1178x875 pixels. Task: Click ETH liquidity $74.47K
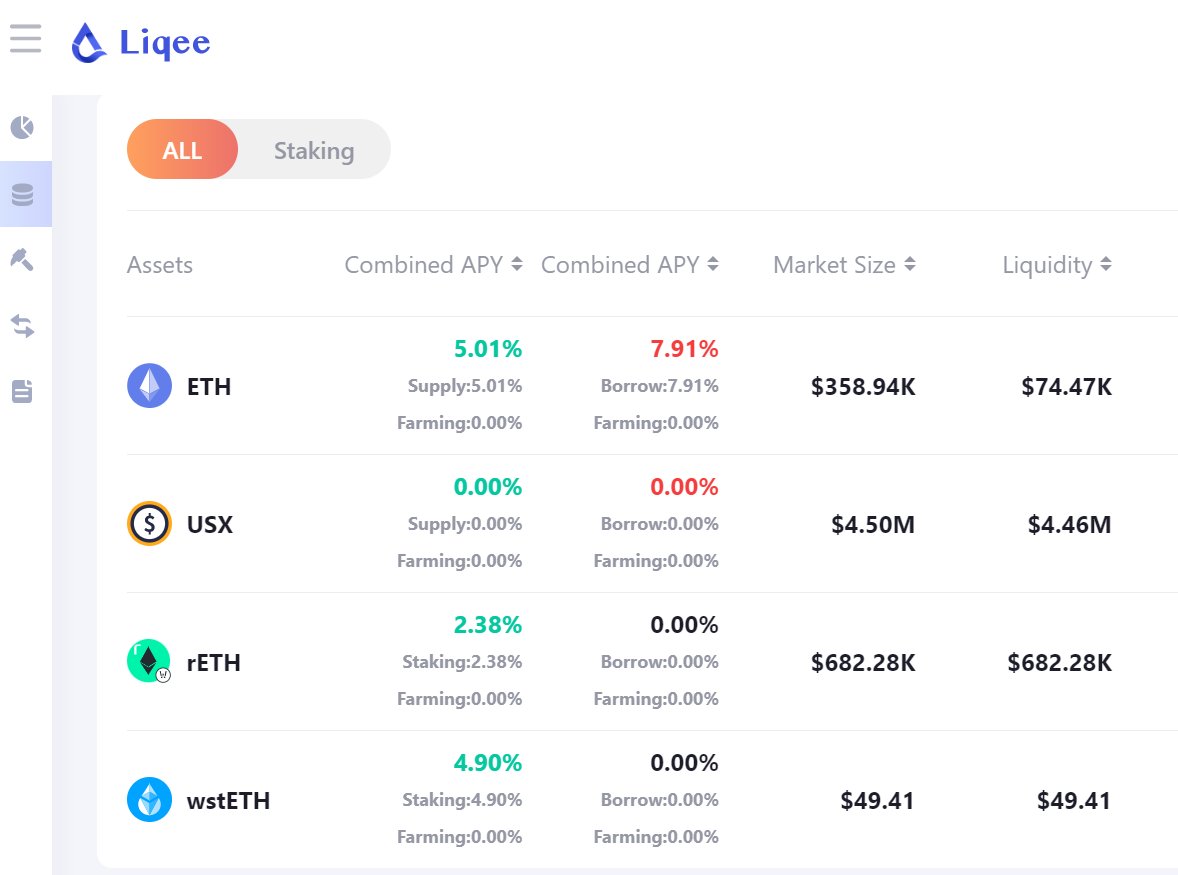point(1067,387)
